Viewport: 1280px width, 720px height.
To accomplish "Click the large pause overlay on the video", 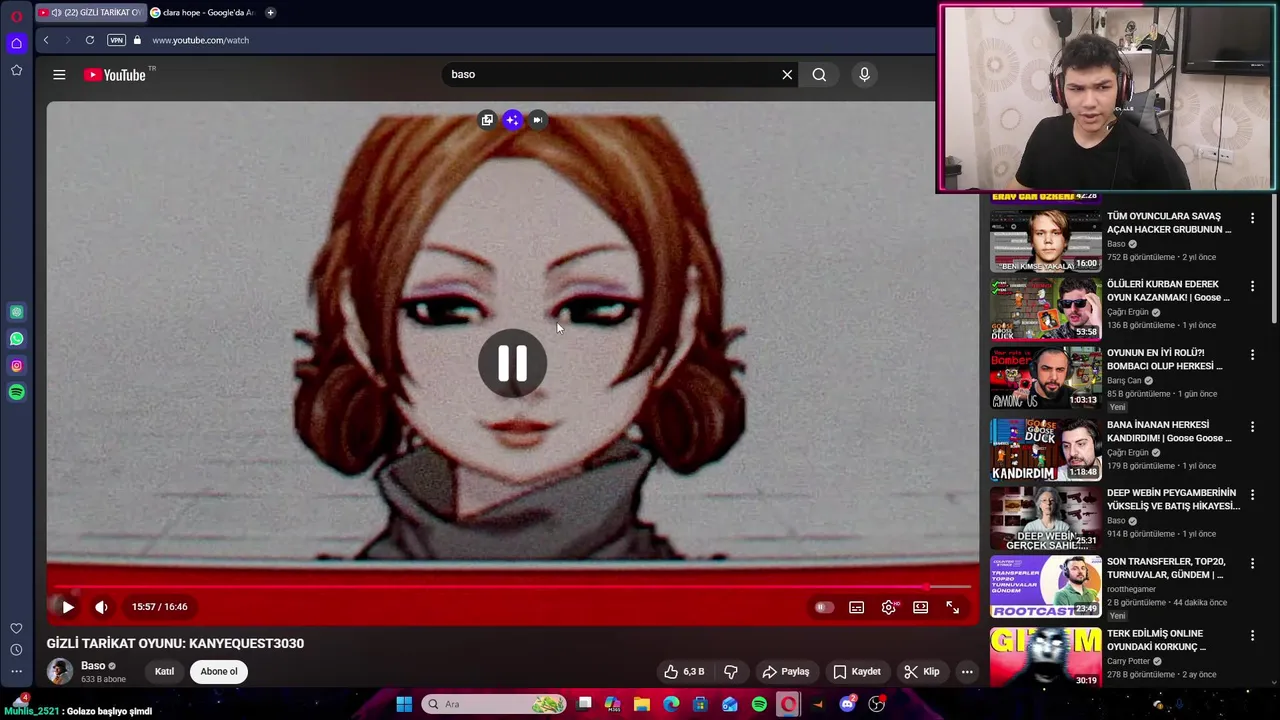I will click(512, 364).
